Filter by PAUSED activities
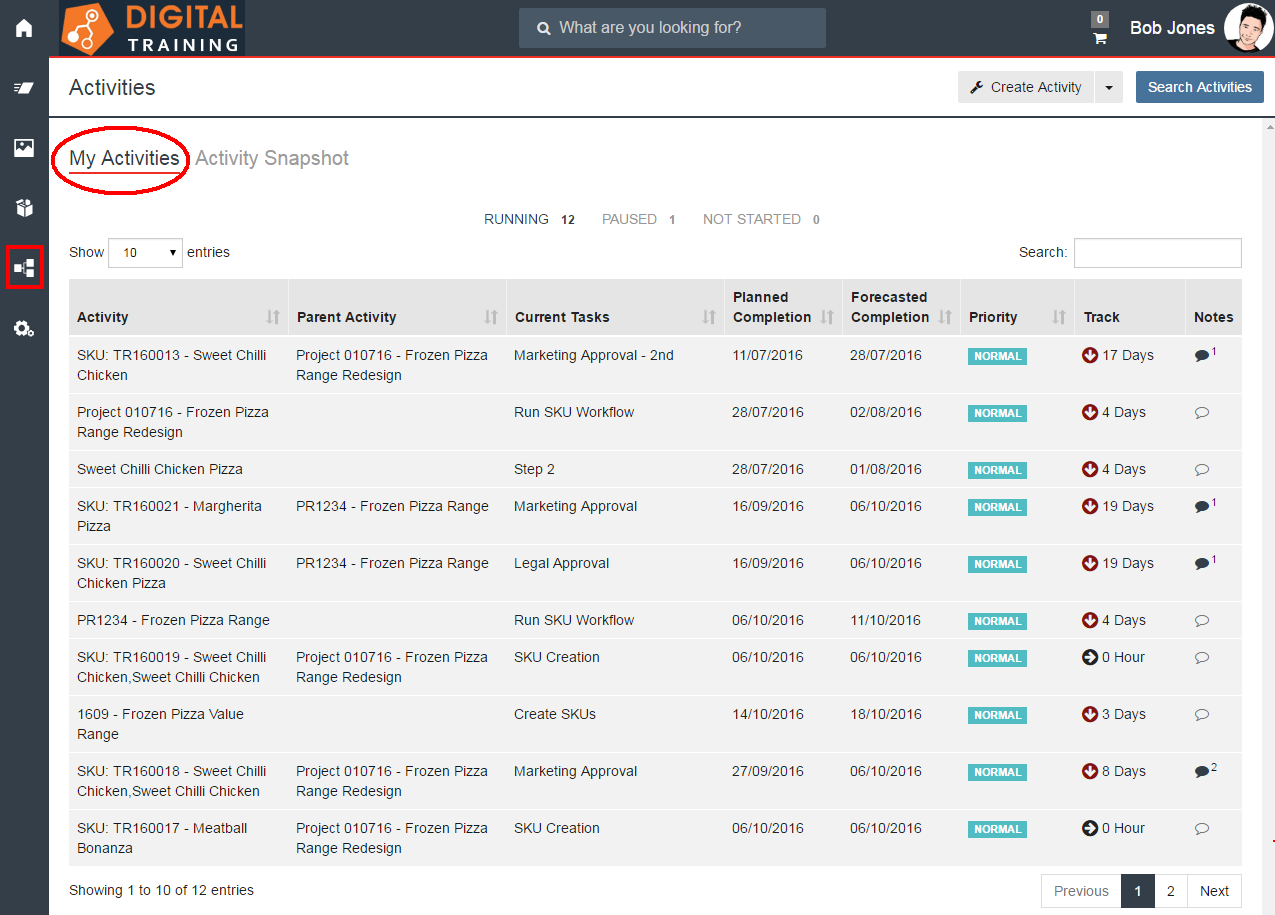This screenshot has width=1275, height=915. (638, 219)
